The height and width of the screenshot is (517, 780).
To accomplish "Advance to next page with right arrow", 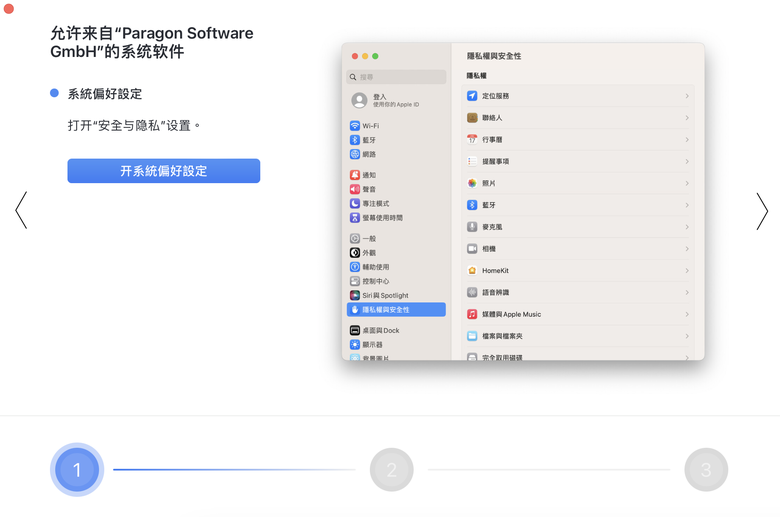I will [762, 211].
